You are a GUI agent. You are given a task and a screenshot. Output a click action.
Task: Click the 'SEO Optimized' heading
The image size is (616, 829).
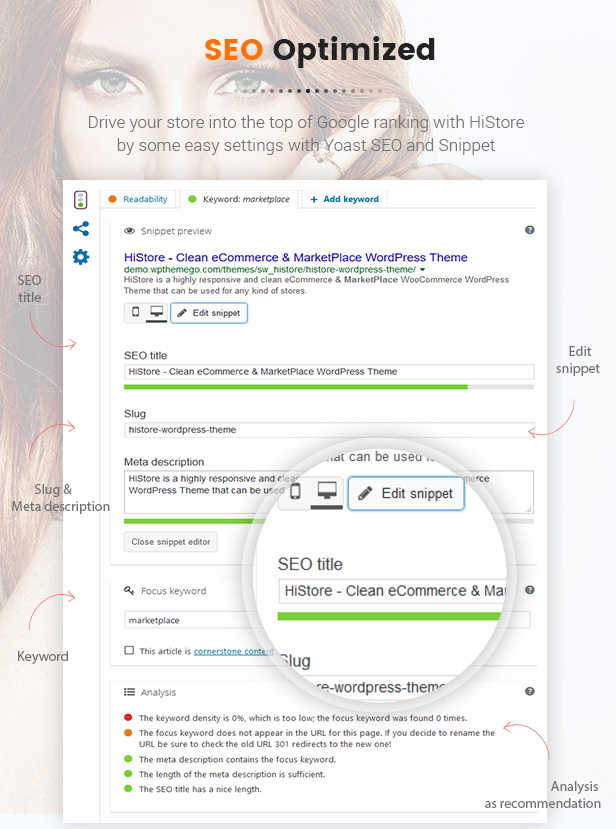coord(320,50)
